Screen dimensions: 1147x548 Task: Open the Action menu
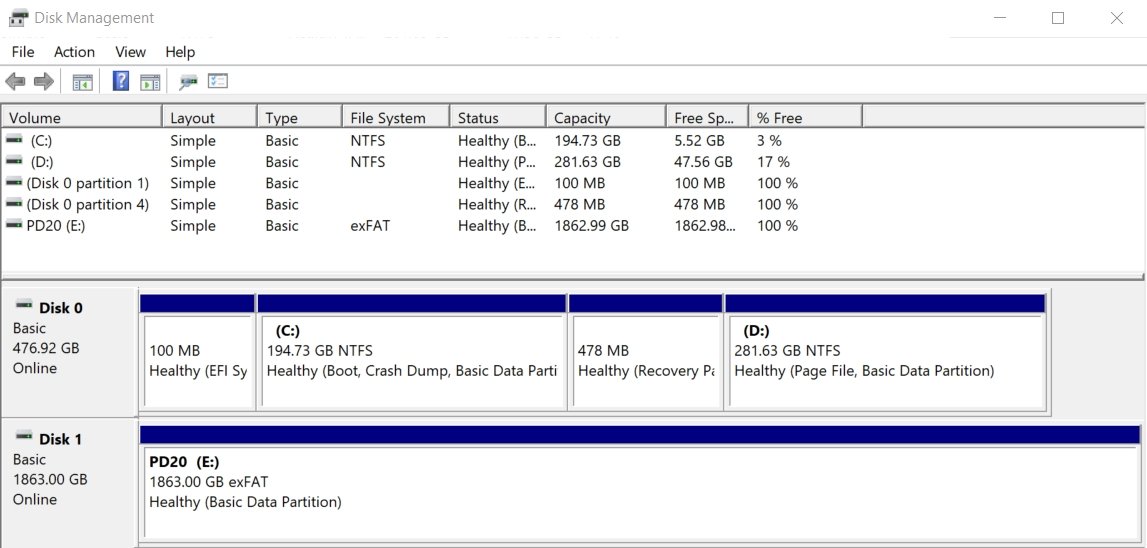pos(74,52)
